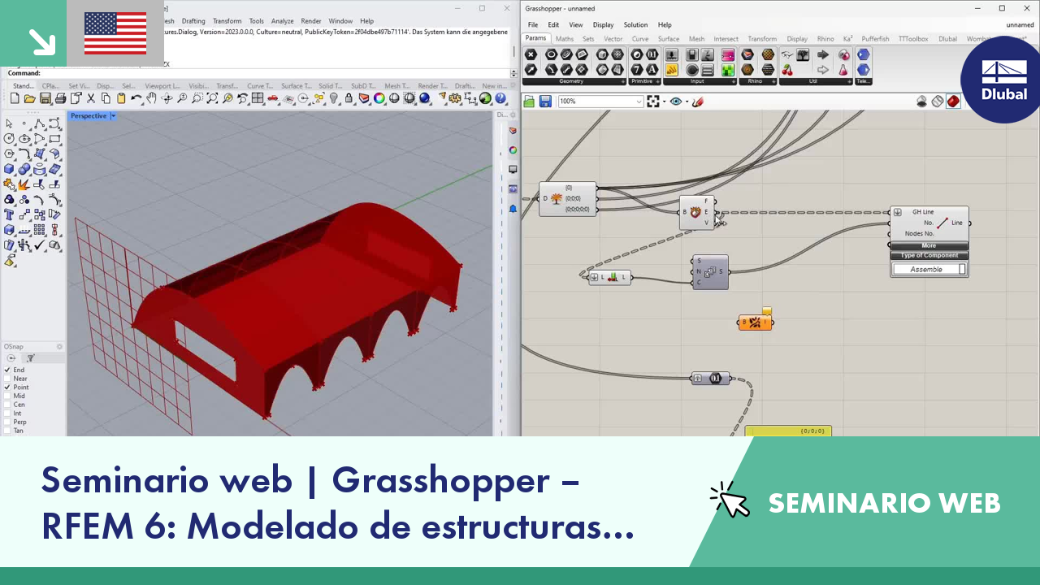Viewport: 1040px width, 585px height.
Task: Click the Rhino help question mark icon
Action: pos(501,98)
